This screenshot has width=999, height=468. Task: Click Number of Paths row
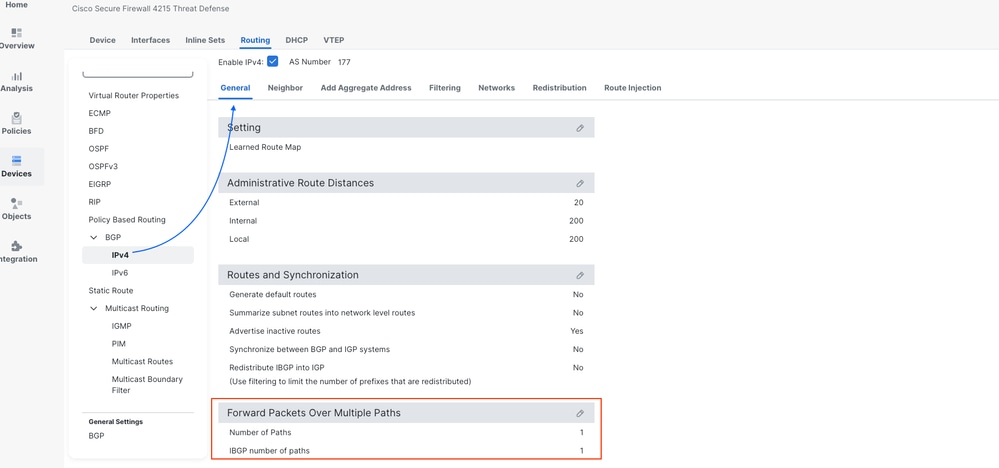[x=406, y=433]
